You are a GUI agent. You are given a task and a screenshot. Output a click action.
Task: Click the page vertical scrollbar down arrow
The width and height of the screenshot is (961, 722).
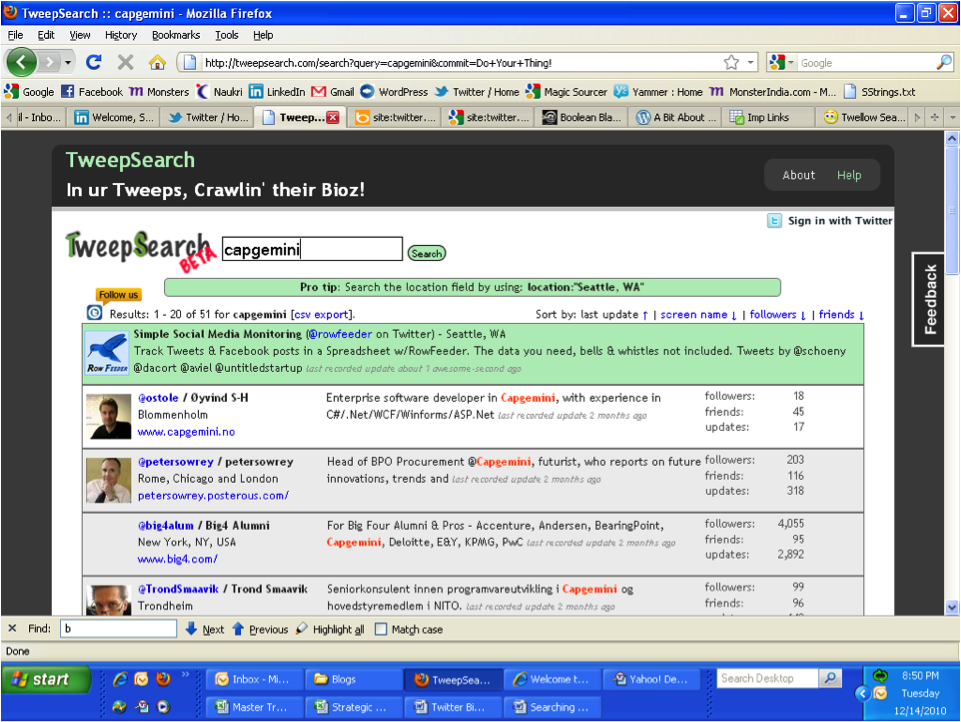(951, 607)
